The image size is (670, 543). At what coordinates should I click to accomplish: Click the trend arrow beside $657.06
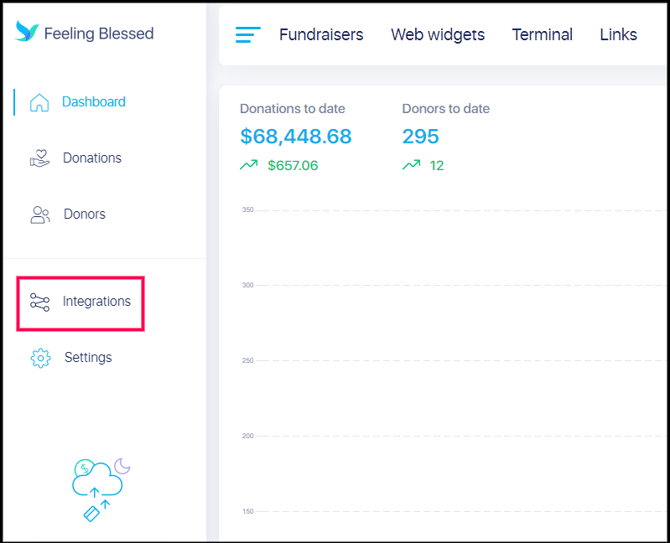(x=249, y=165)
